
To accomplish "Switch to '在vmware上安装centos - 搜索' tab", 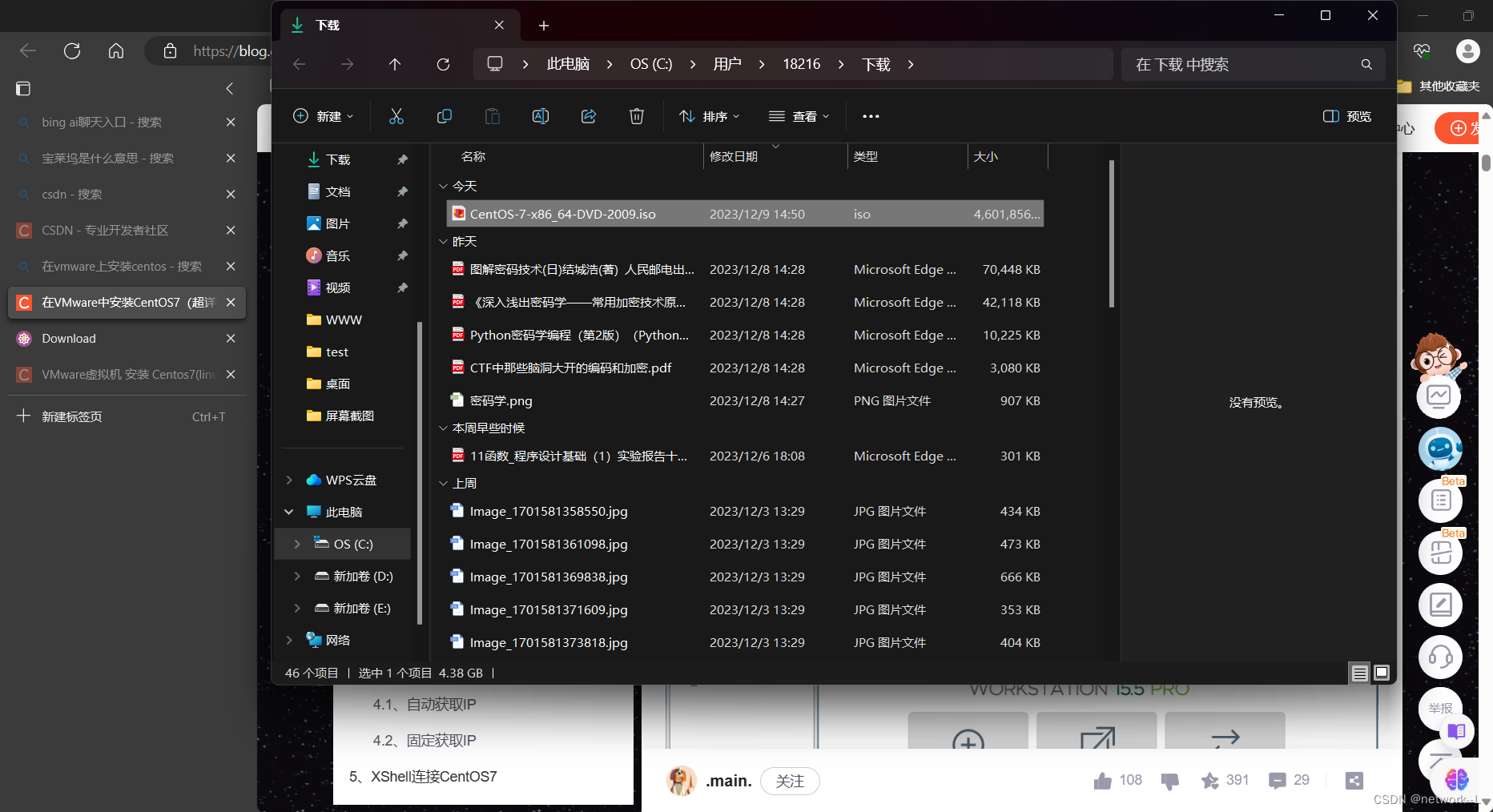I will (127, 267).
